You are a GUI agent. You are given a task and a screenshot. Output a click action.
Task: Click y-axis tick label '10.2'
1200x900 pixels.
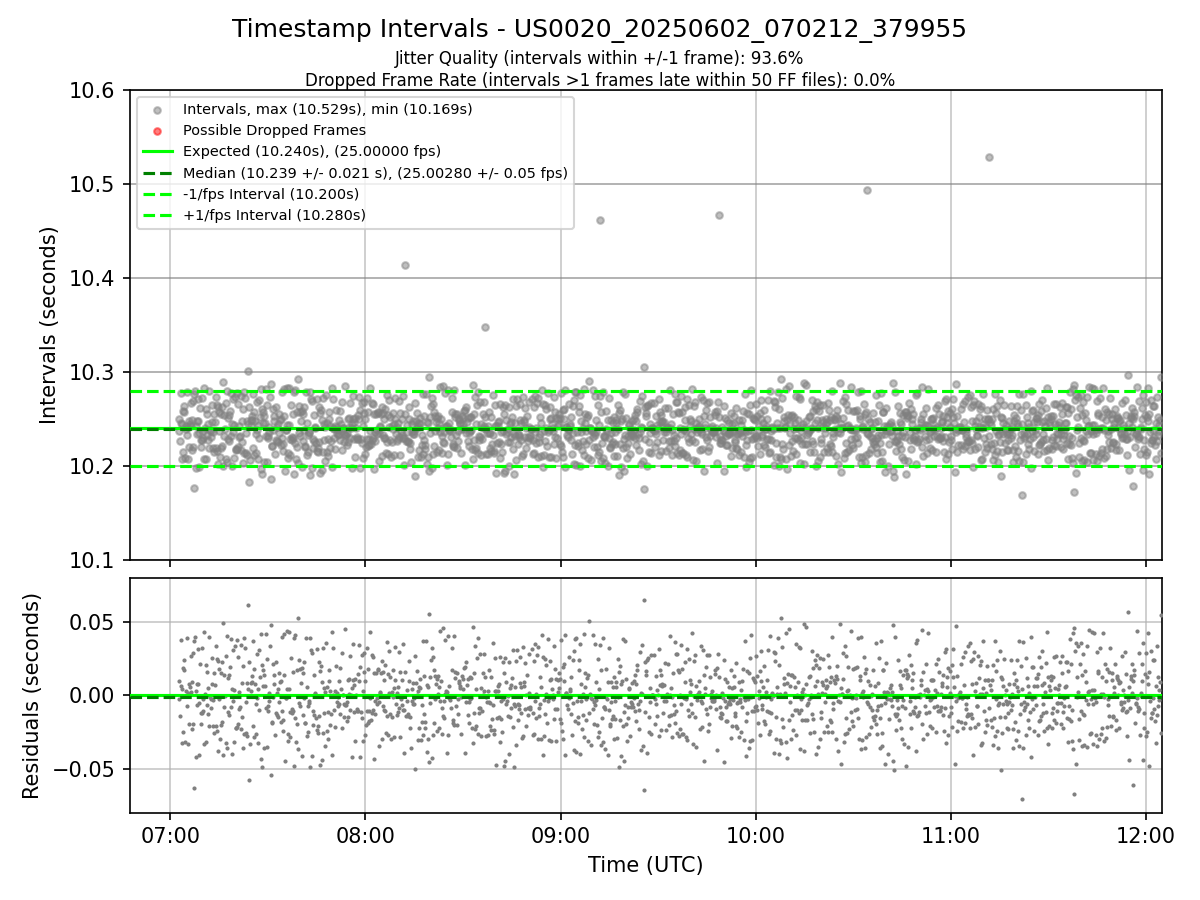(x=92, y=467)
